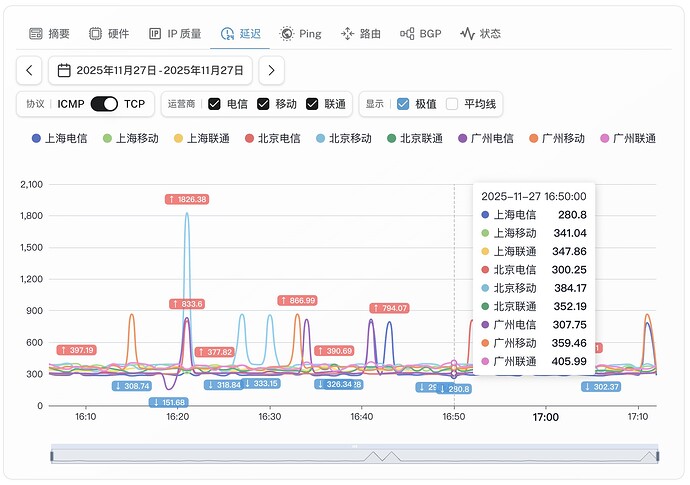Image resolution: width=690 pixels, height=485 pixels.
Task: Click 广州联通 405.99 tooltip row
Action: click(534, 361)
